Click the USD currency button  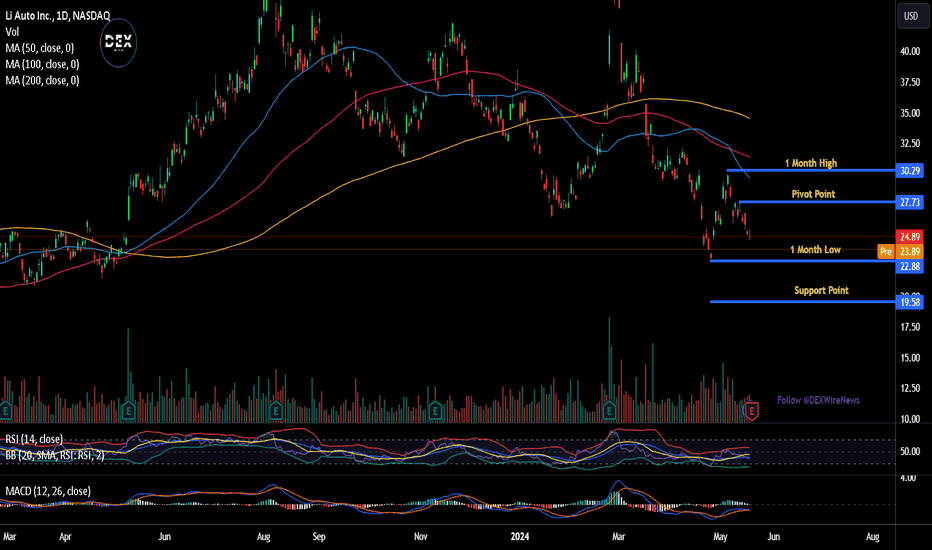click(x=911, y=16)
